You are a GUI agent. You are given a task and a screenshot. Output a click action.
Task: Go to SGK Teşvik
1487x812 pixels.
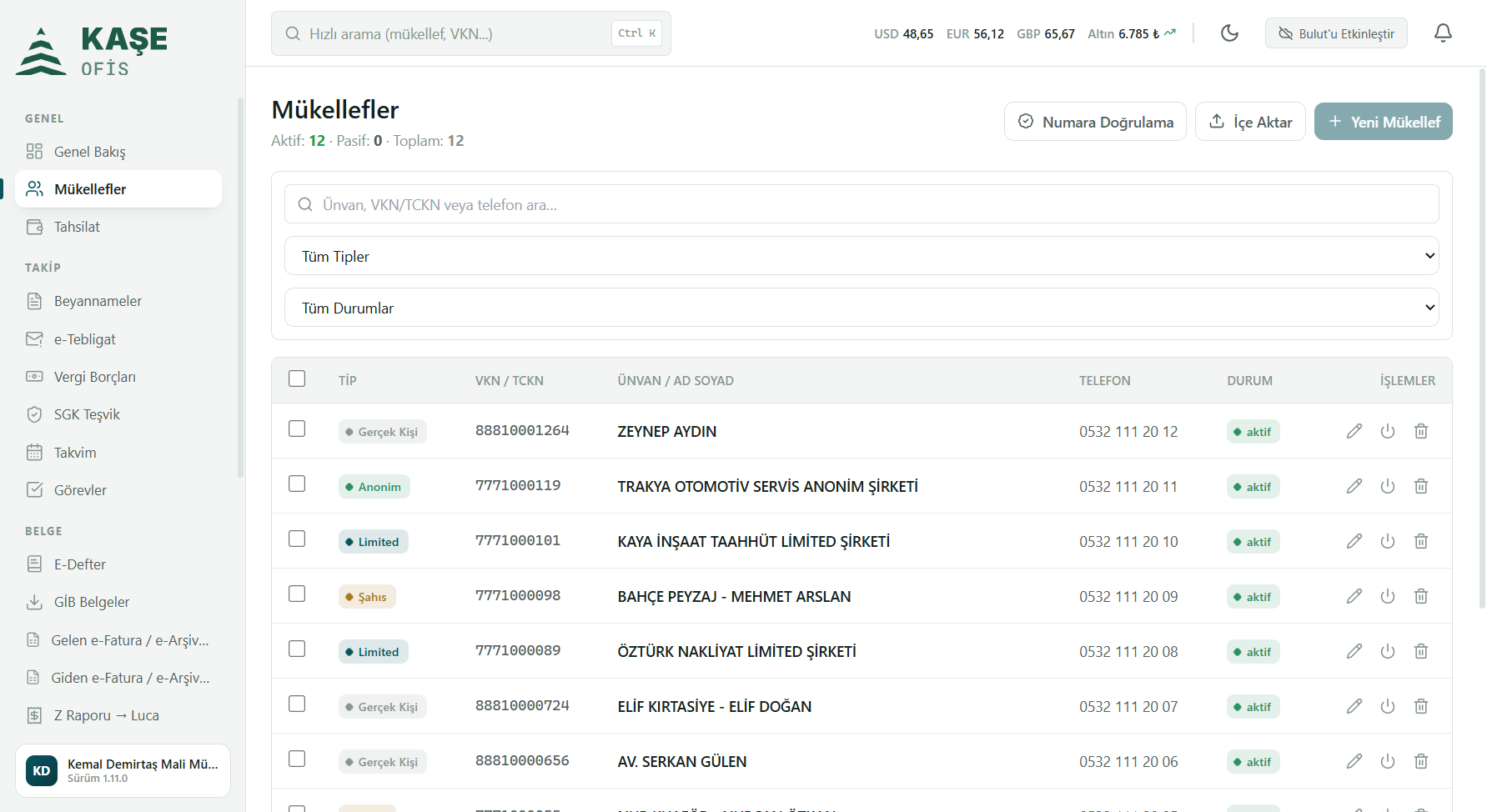[118, 414]
